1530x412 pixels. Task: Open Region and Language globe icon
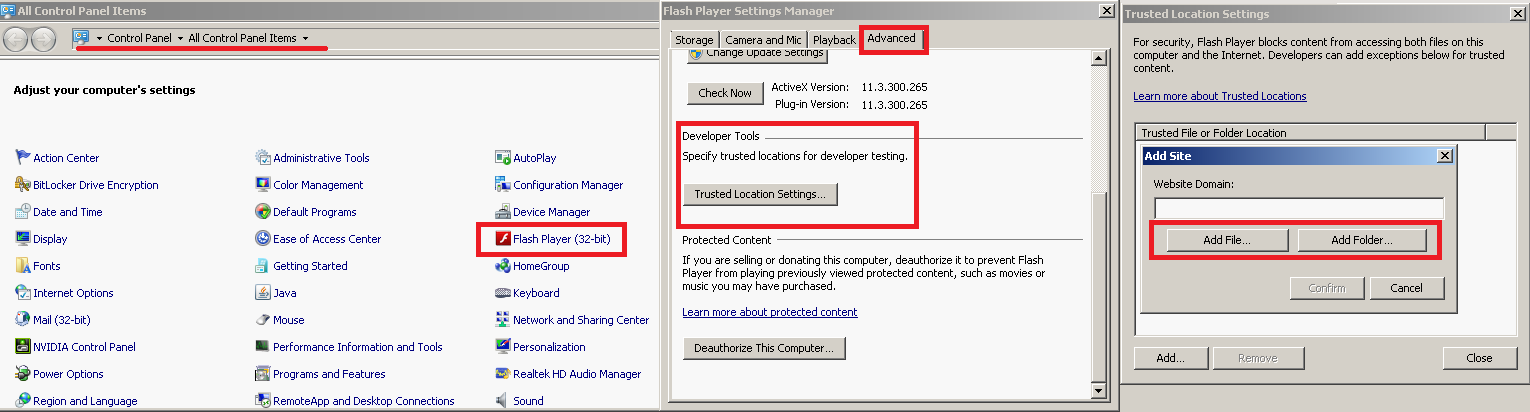pyautogui.click(x=24, y=401)
